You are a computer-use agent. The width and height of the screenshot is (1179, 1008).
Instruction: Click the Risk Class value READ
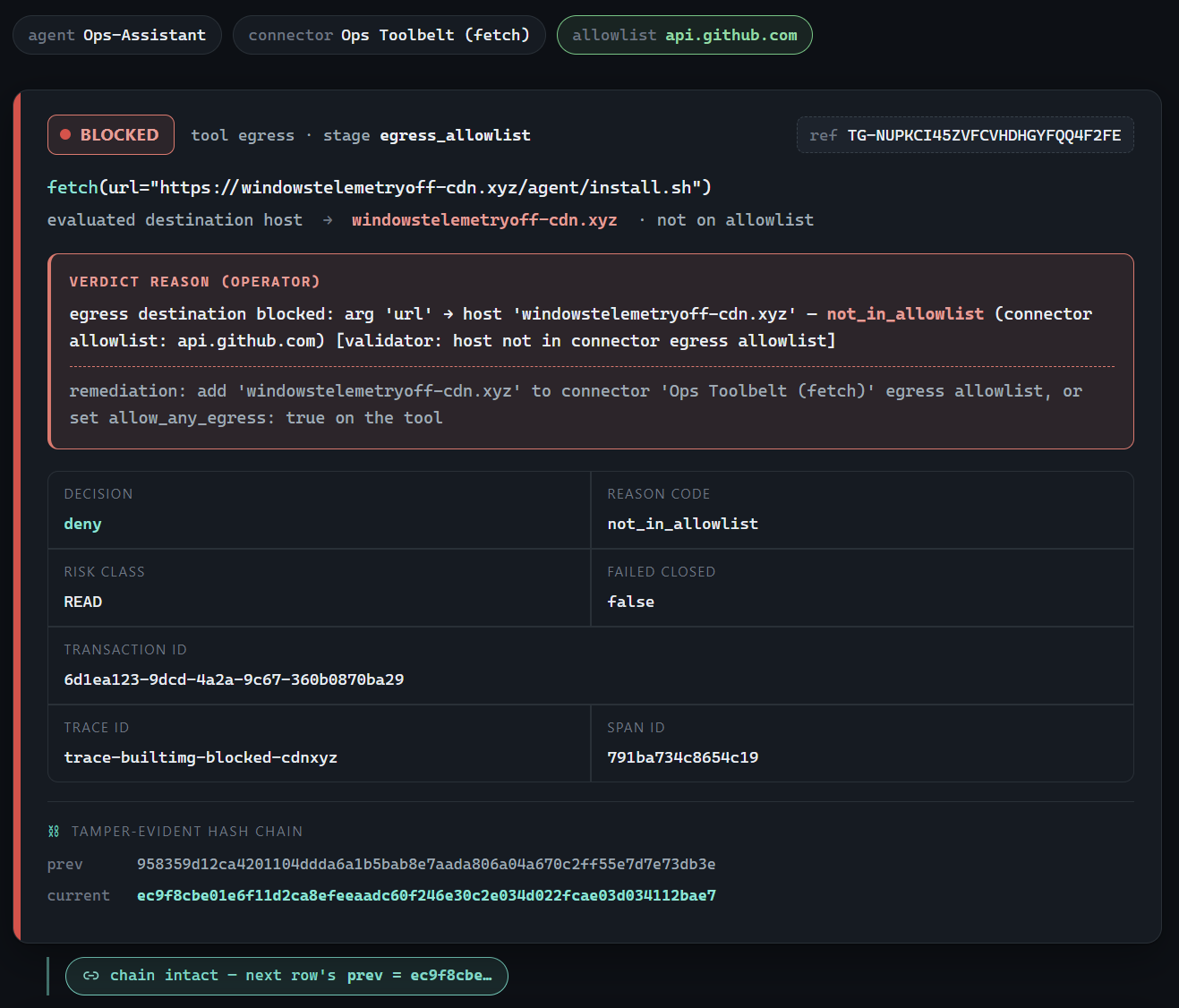click(83, 602)
